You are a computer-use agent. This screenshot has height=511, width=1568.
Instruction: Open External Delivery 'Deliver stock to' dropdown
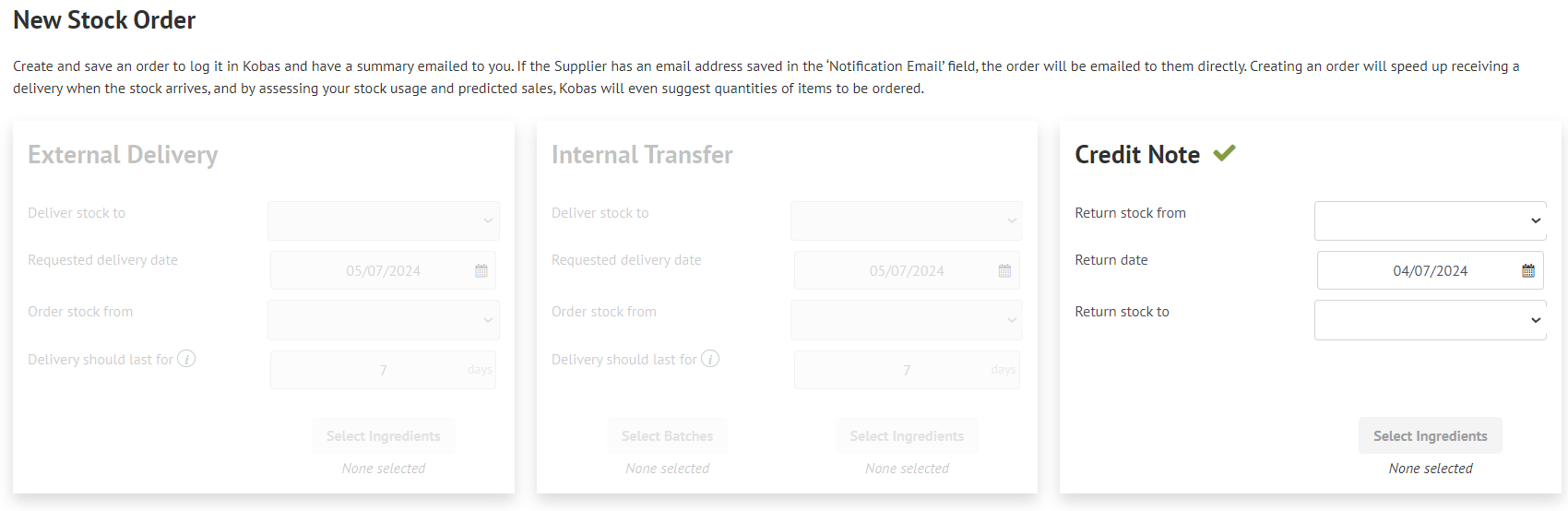(384, 221)
